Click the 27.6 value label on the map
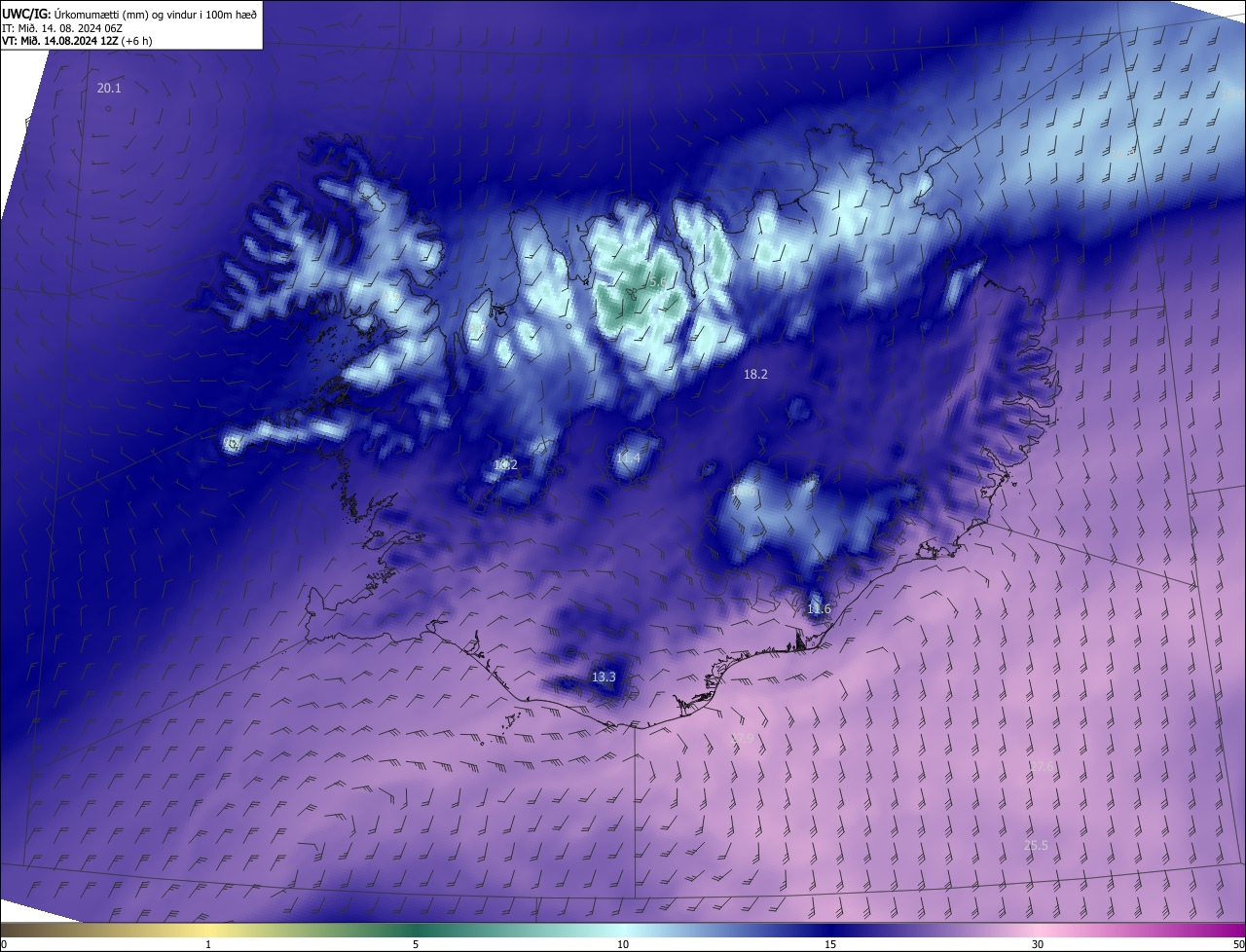The width and height of the screenshot is (1246, 952). 1041,767
